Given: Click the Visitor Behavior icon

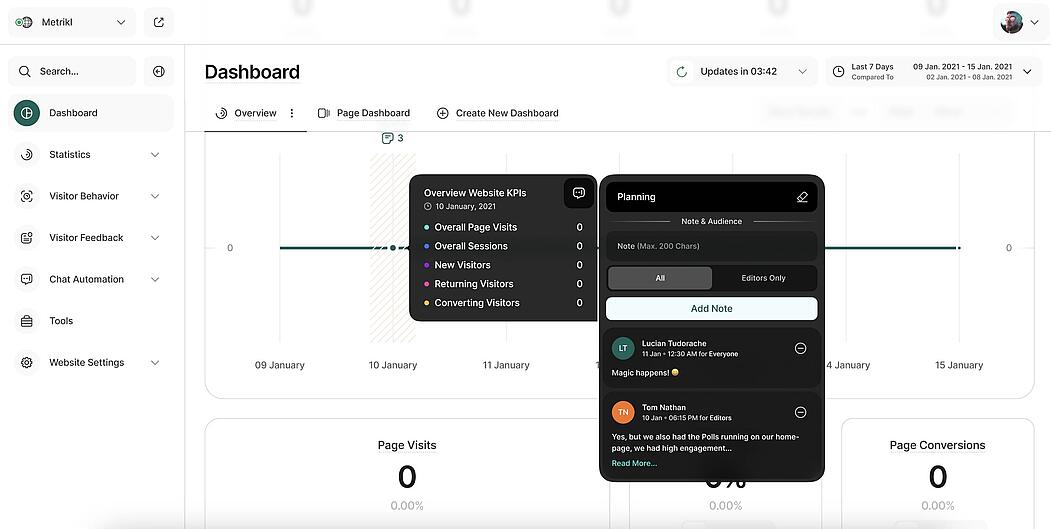Looking at the screenshot, I should (x=27, y=196).
